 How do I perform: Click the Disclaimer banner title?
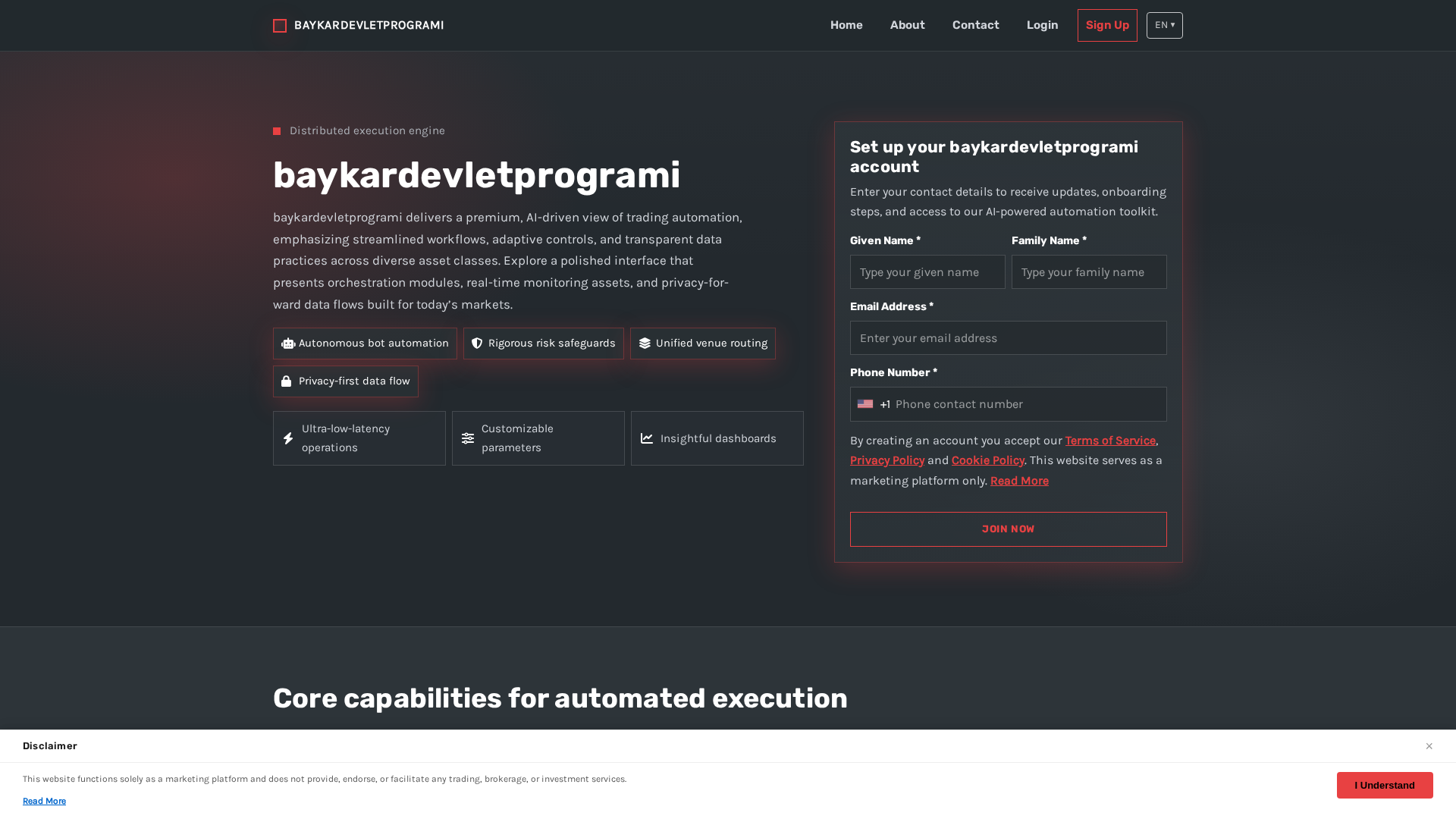50,746
